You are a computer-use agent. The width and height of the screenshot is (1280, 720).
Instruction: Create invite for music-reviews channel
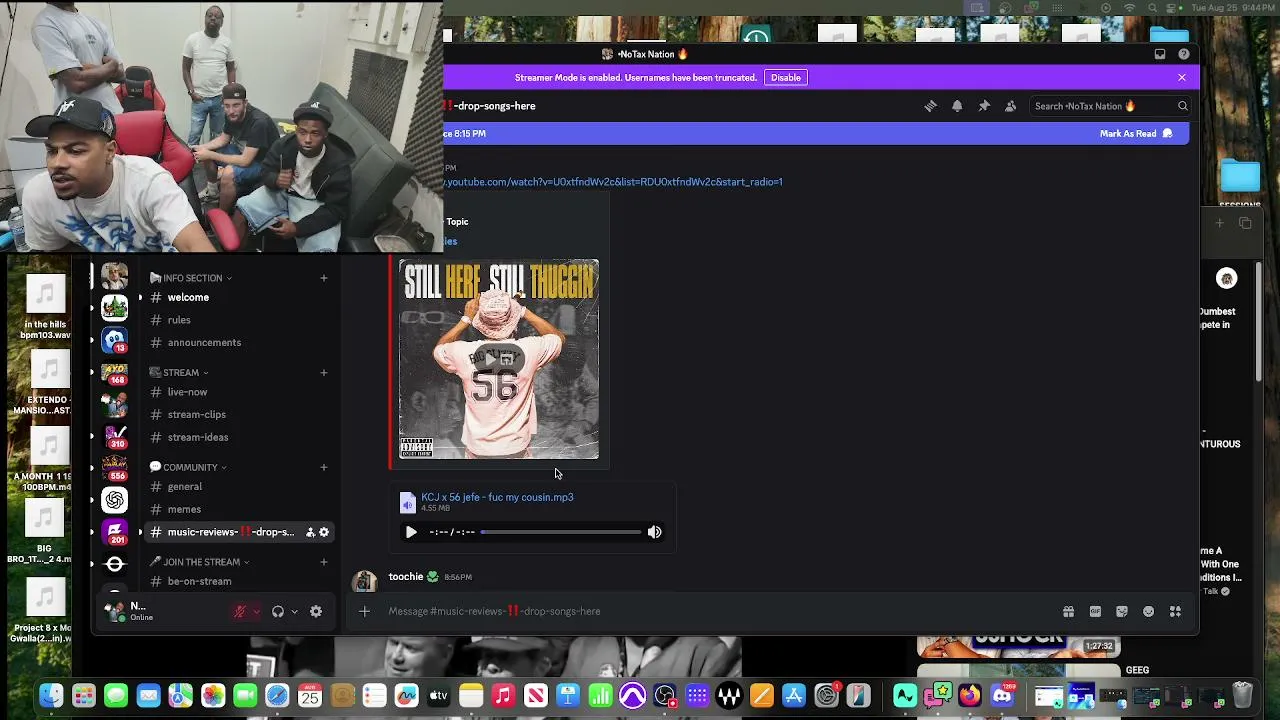[x=310, y=532]
